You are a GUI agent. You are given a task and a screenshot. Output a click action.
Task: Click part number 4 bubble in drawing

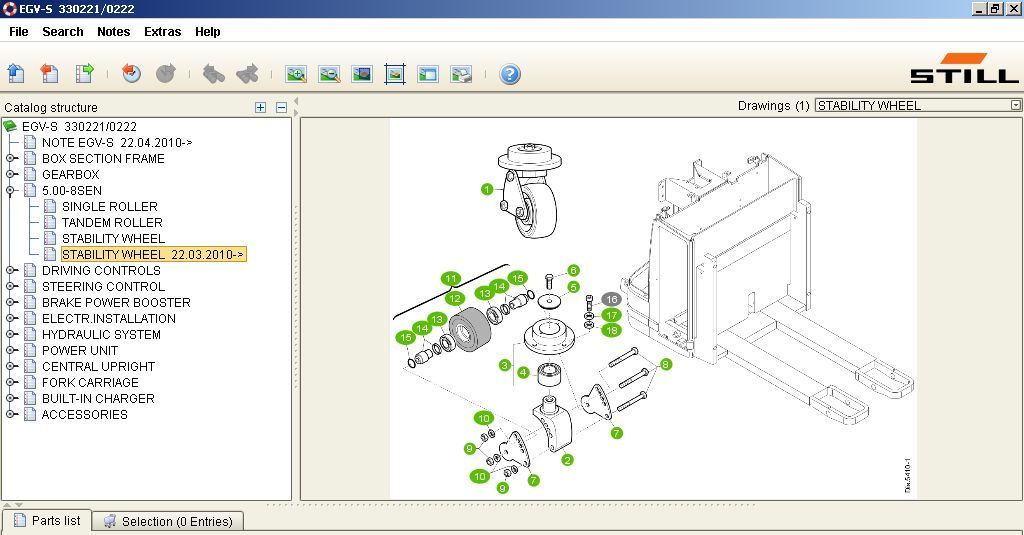pyautogui.click(x=523, y=372)
